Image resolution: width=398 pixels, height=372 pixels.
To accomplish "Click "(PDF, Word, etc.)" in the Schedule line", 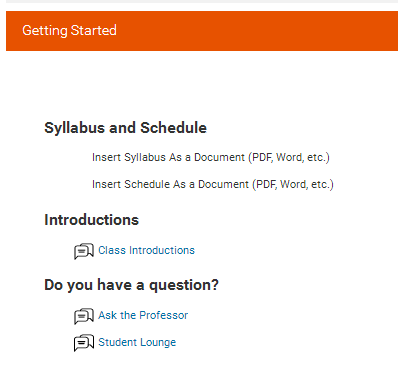I will [293, 184].
